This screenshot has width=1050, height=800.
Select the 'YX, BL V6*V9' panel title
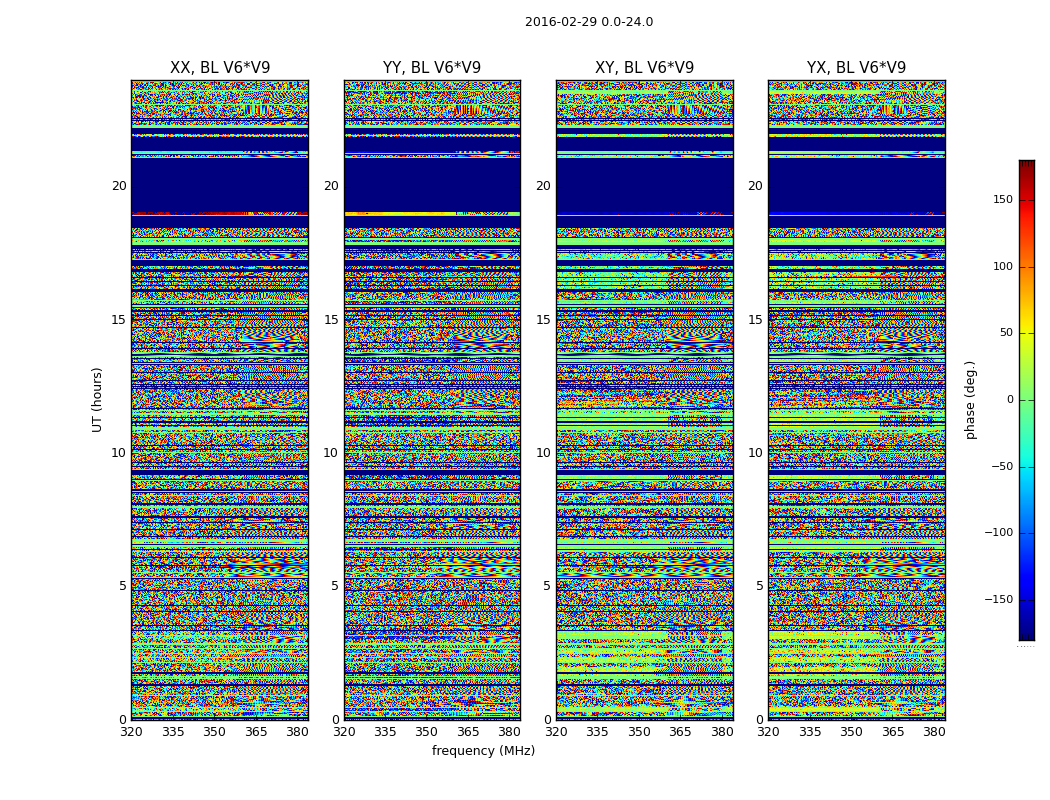click(x=856, y=68)
